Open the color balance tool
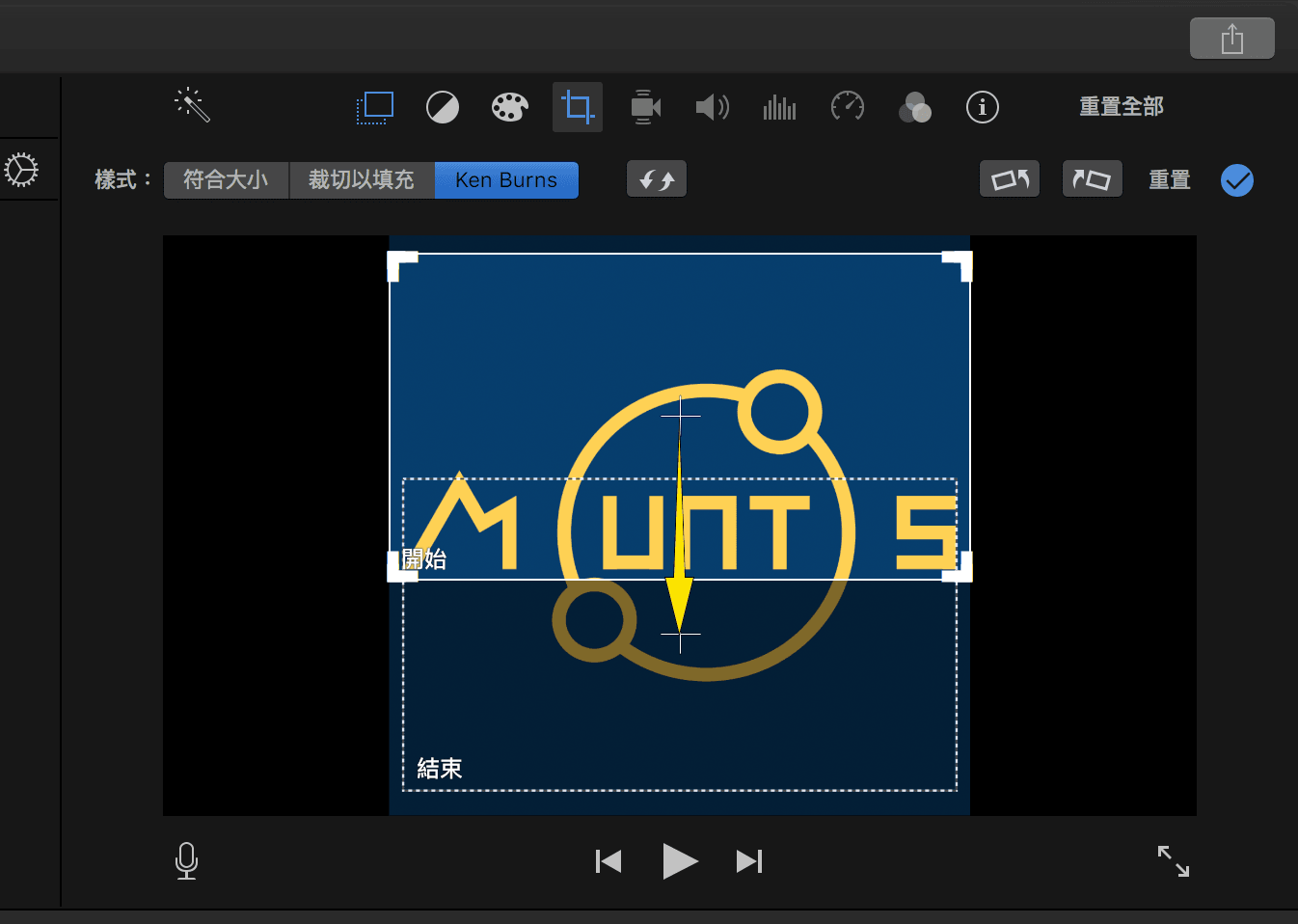The height and width of the screenshot is (924, 1298). point(443,107)
